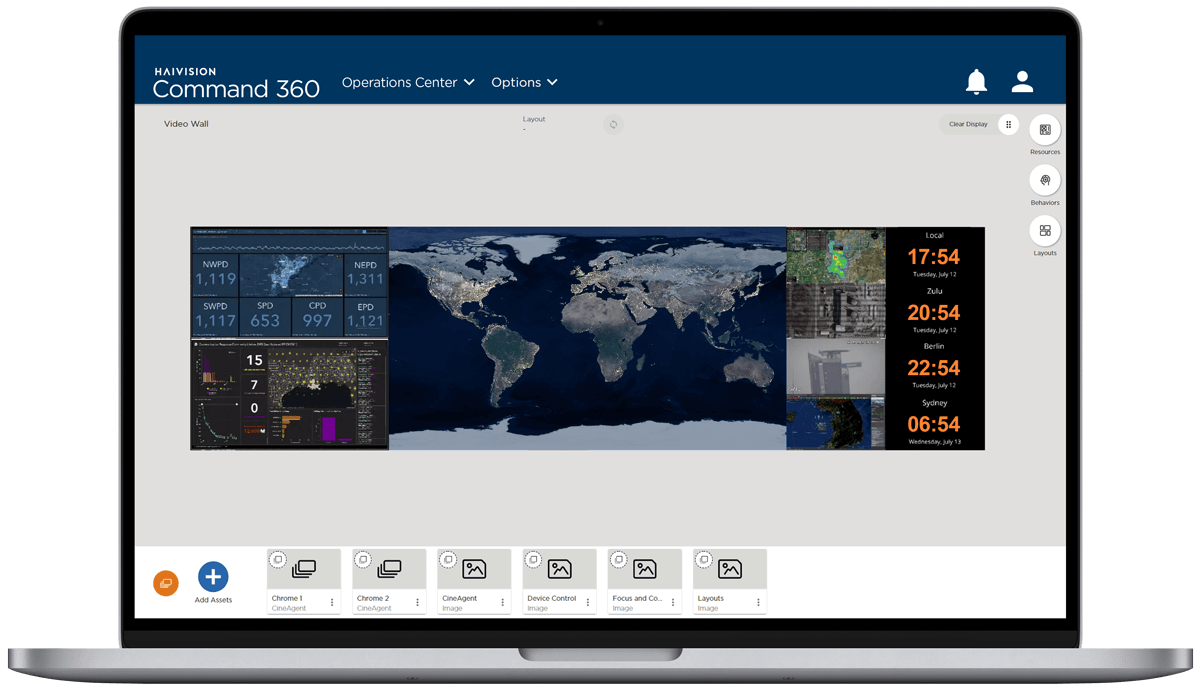Click the layout refresh icon
The image size is (1200, 692).
[614, 124]
